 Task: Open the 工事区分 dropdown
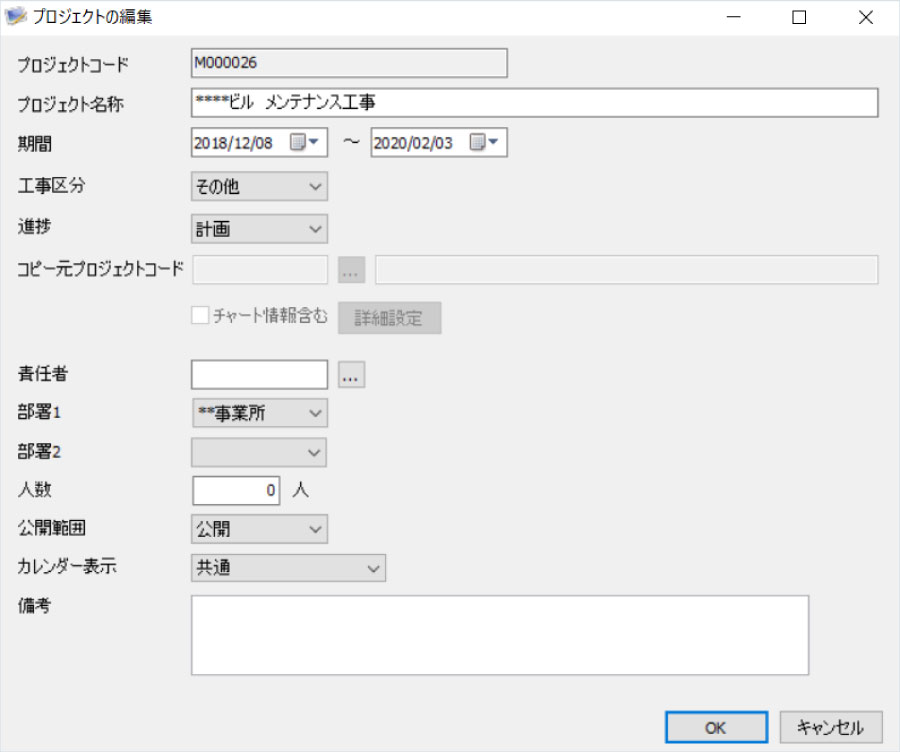point(259,187)
